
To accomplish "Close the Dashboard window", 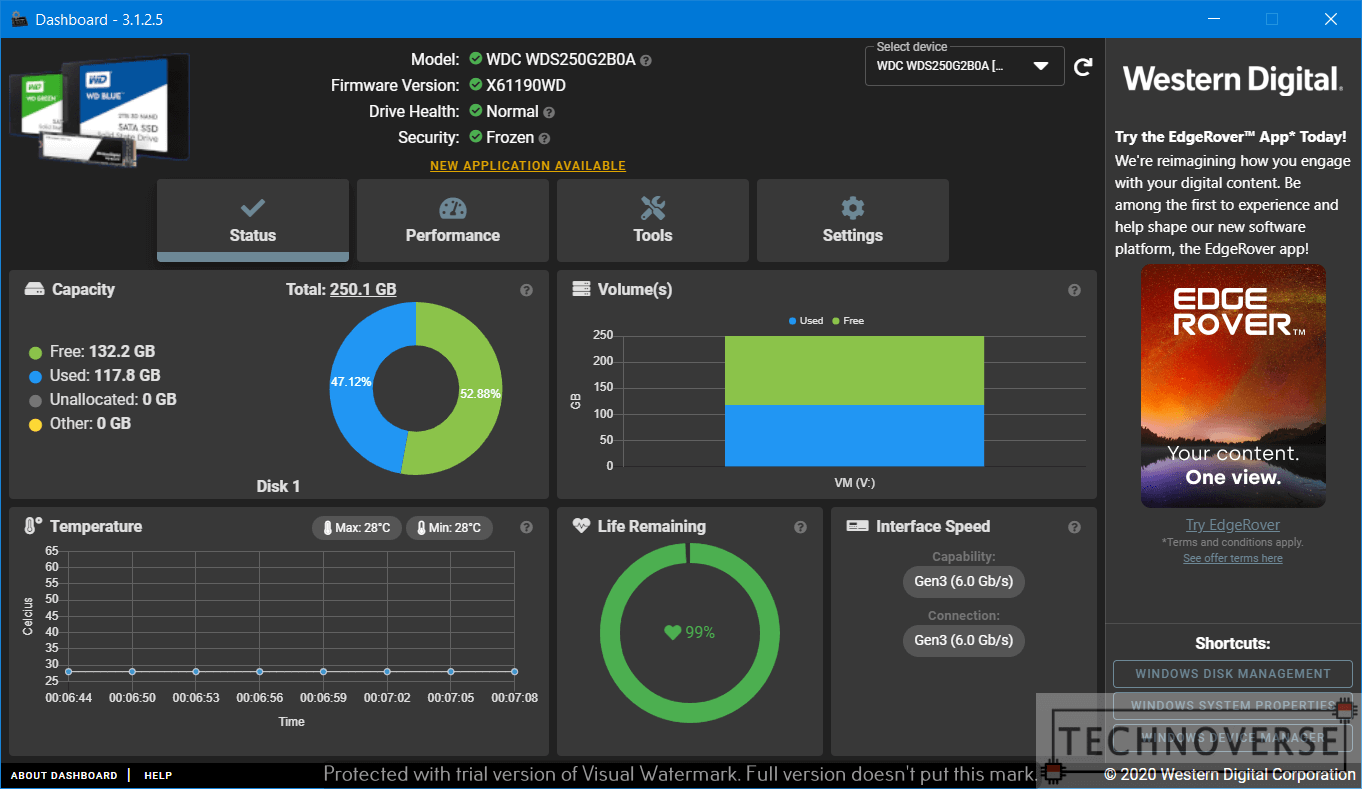I will pyautogui.click(x=1331, y=19).
